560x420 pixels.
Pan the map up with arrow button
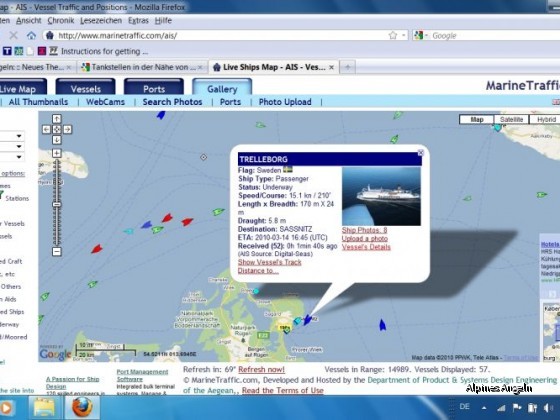coord(57,119)
